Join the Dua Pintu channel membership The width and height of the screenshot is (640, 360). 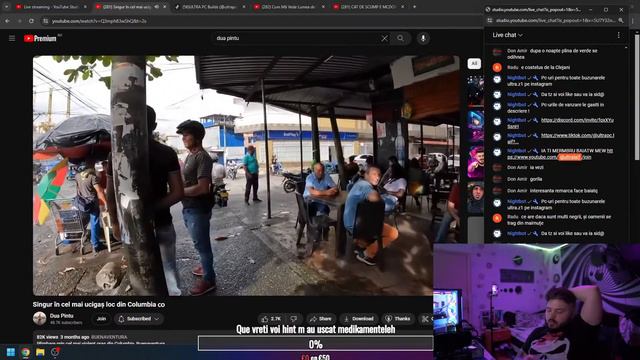[101, 319]
